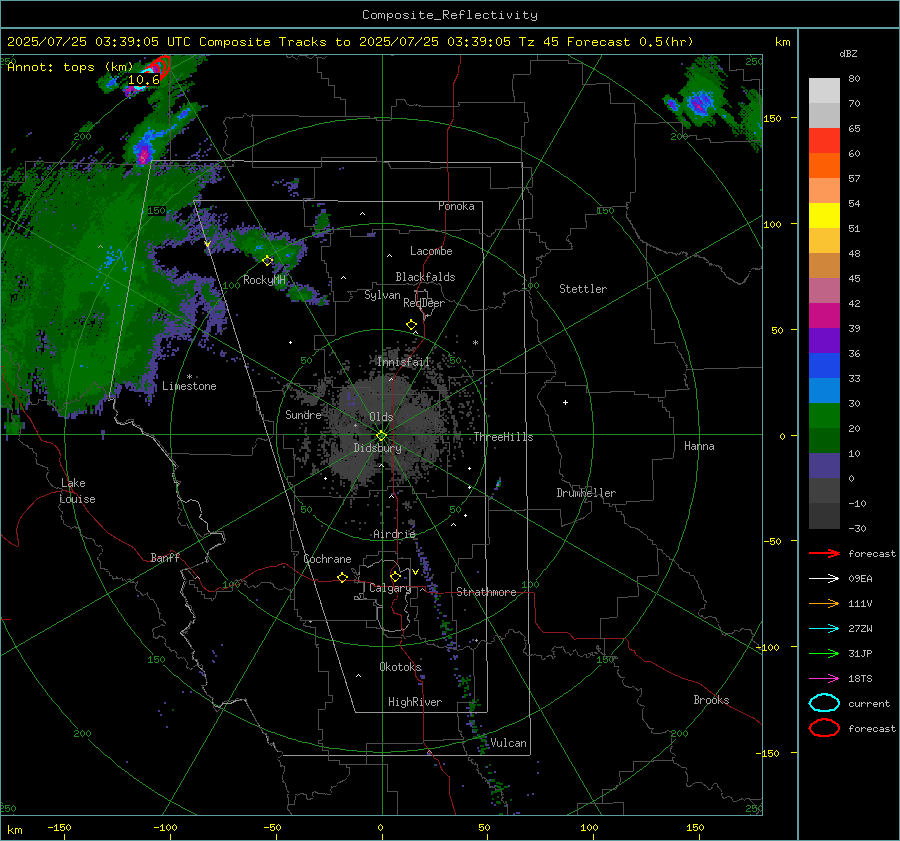Click the Composite_Reflectivity title

coord(450,15)
